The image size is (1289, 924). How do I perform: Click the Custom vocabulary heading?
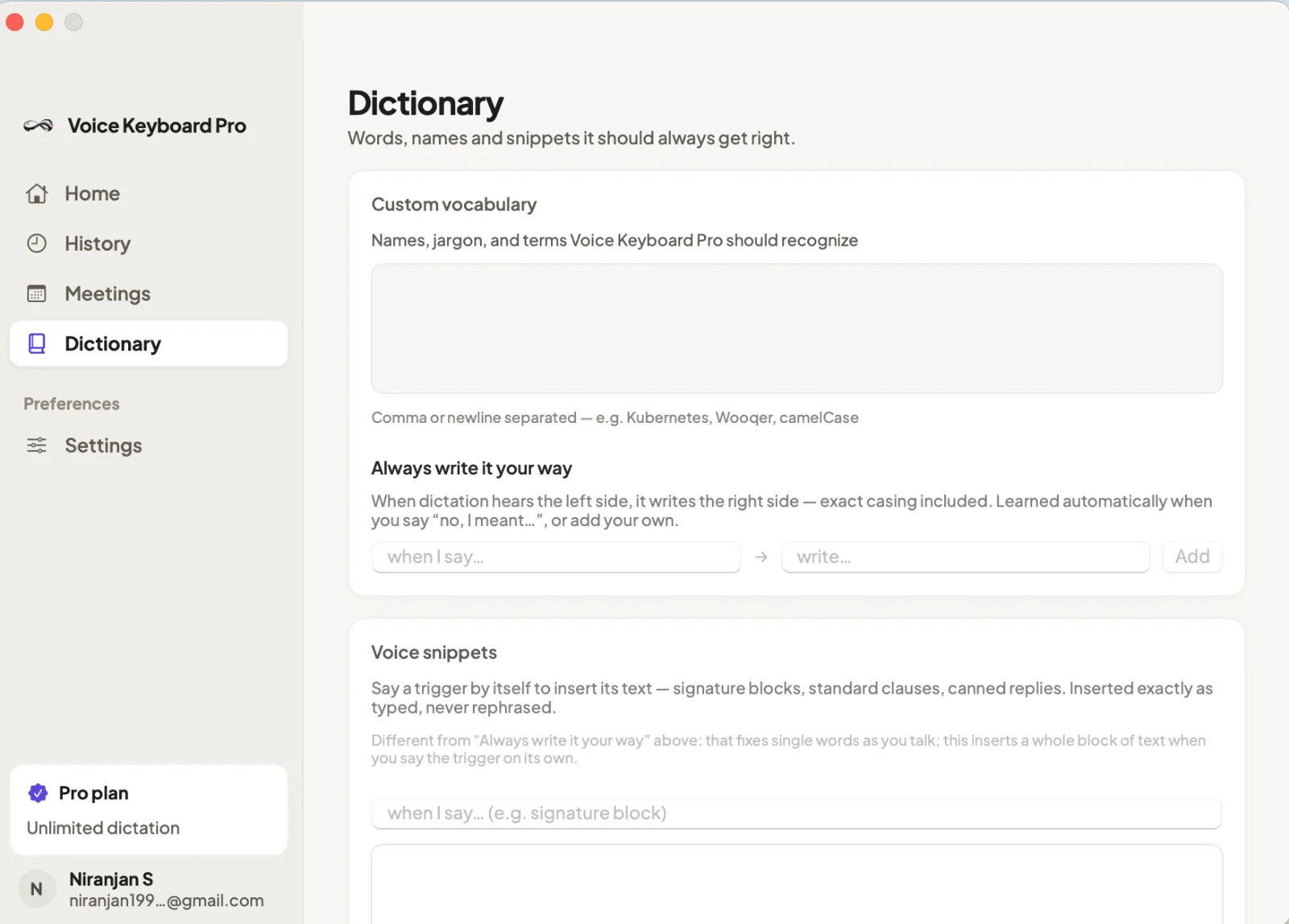[x=454, y=205]
